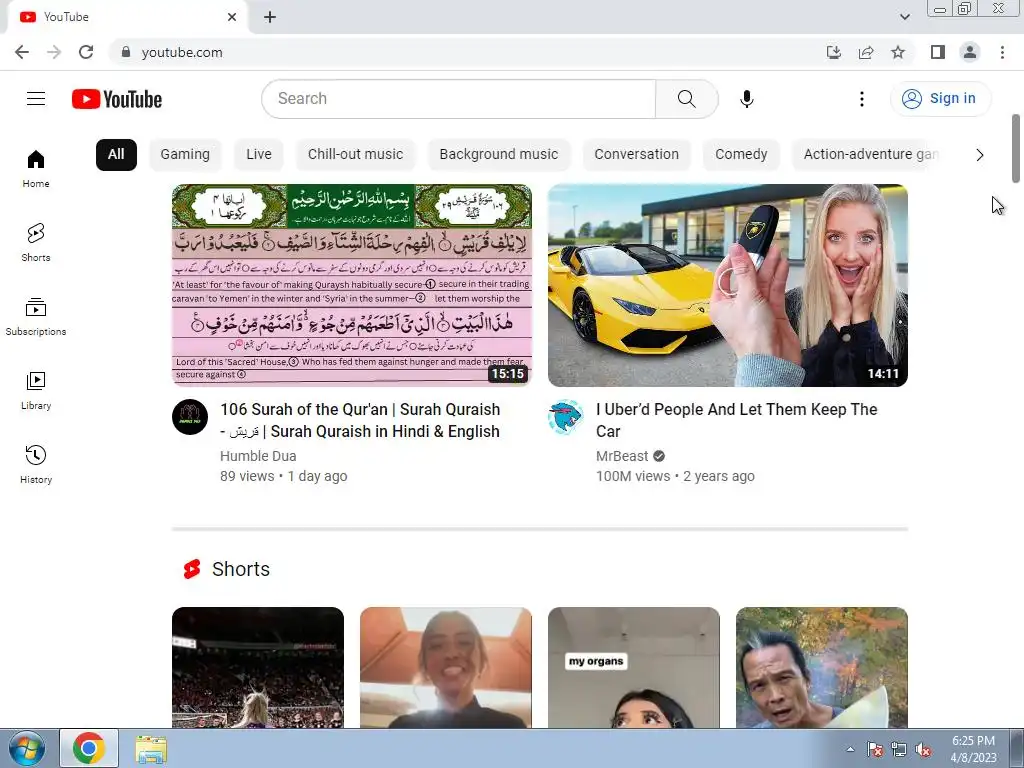Select the Comedy filter chip
Screen dimensions: 1024x768
point(741,155)
